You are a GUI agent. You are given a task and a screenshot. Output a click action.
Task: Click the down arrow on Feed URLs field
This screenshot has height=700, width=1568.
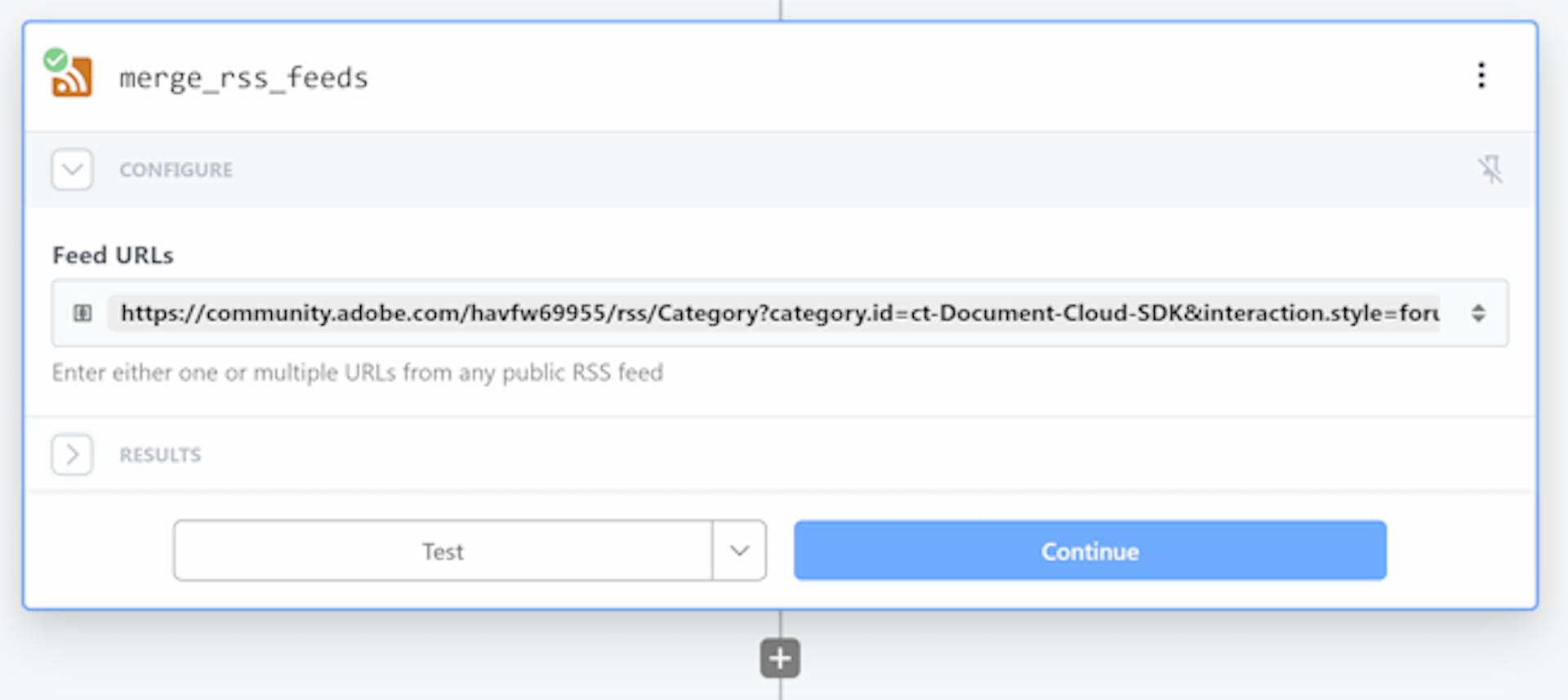1478,319
